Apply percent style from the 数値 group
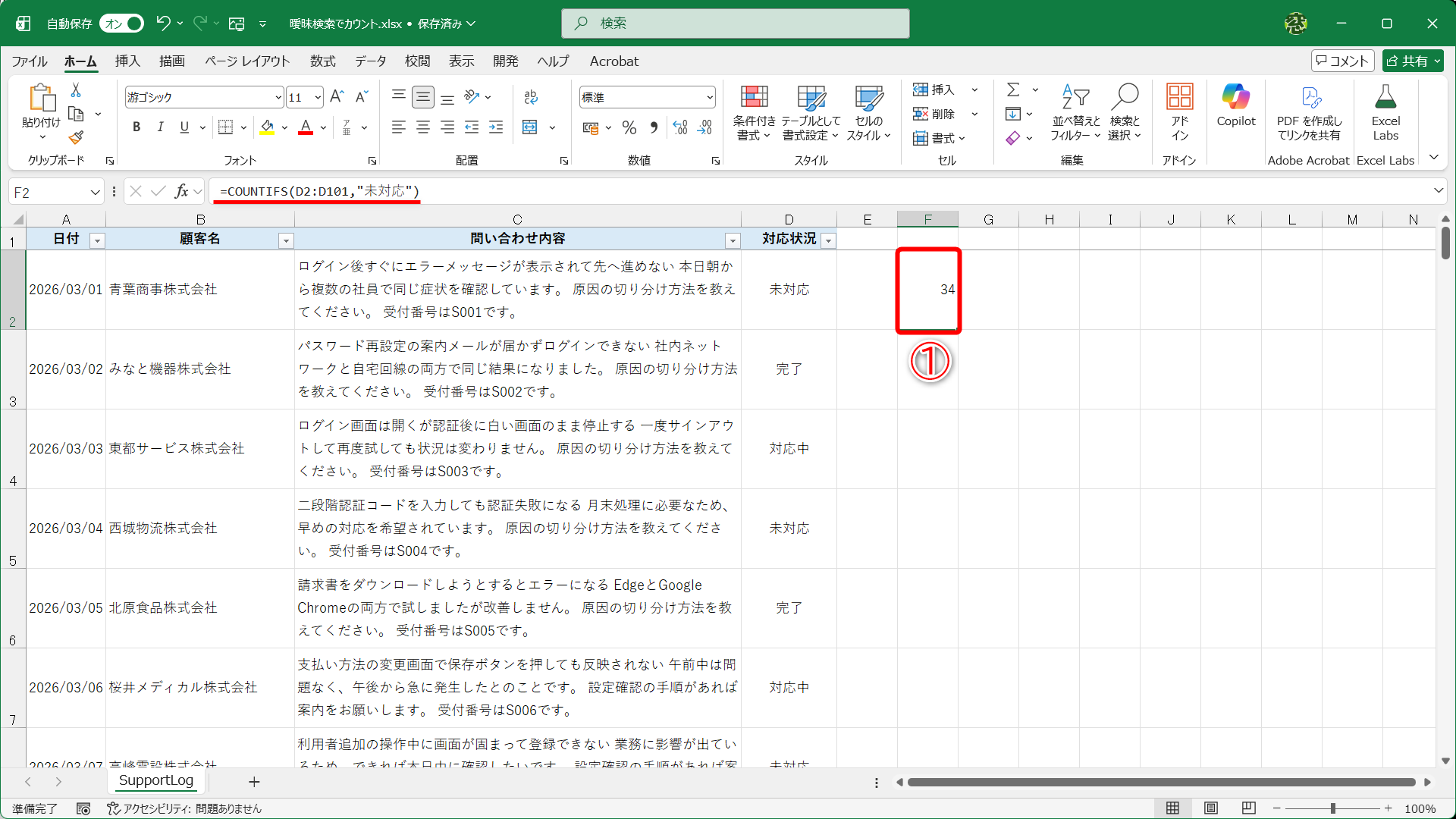This screenshot has height=819, width=1456. [629, 127]
